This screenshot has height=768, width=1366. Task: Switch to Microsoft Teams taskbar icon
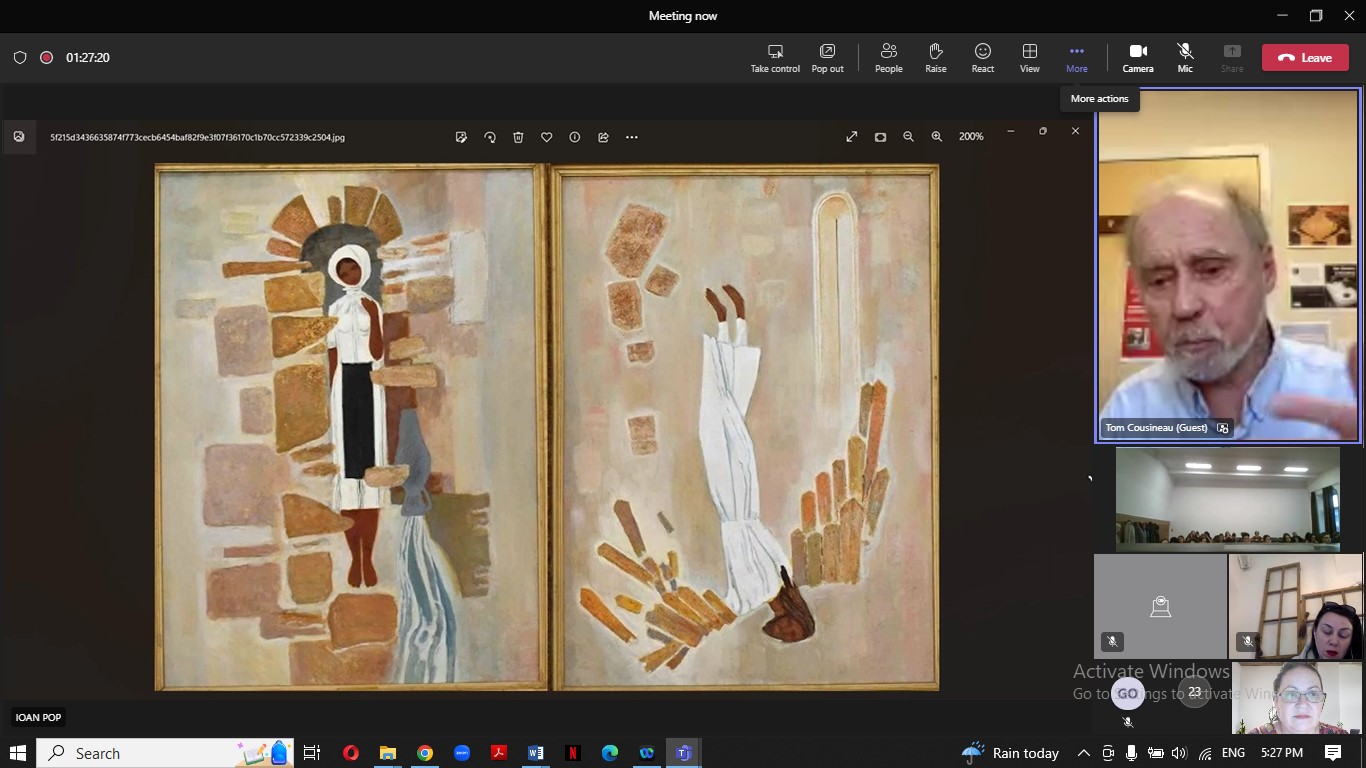(684, 753)
